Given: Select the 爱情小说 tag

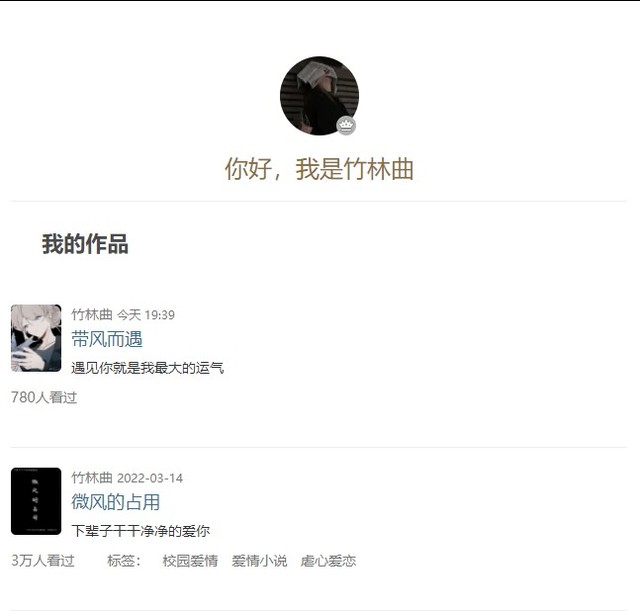Looking at the screenshot, I should pyautogui.click(x=260, y=561).
